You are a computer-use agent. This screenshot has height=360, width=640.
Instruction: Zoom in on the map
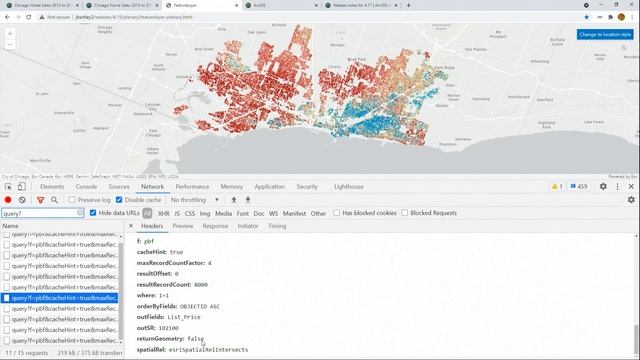pos(10,34)
